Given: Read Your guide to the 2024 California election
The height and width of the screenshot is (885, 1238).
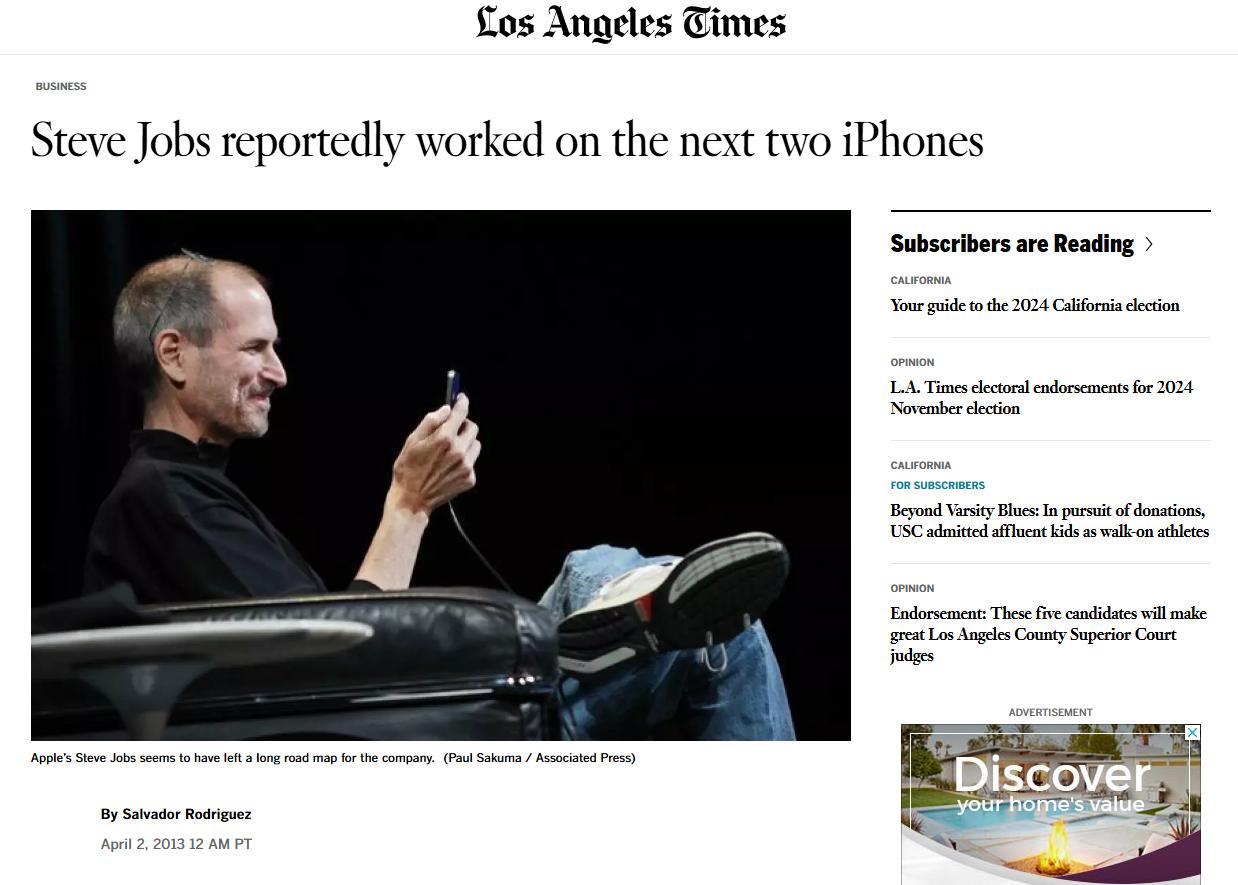Looking at the screenshot, I should [1035, 305].
